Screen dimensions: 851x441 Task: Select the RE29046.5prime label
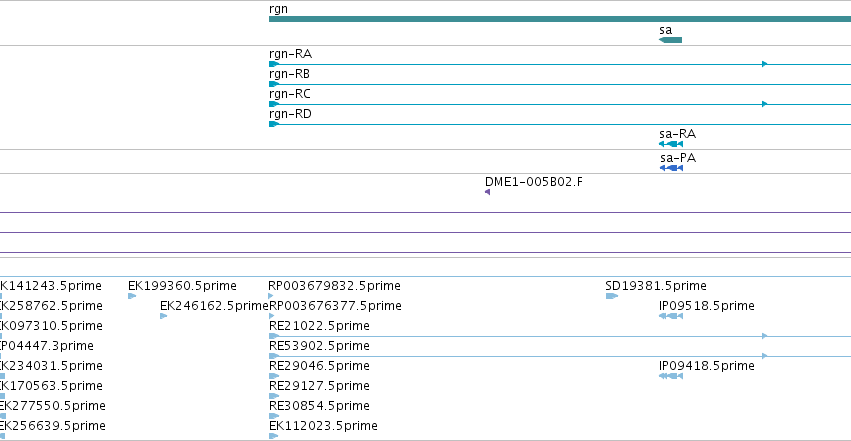[319, 366]
